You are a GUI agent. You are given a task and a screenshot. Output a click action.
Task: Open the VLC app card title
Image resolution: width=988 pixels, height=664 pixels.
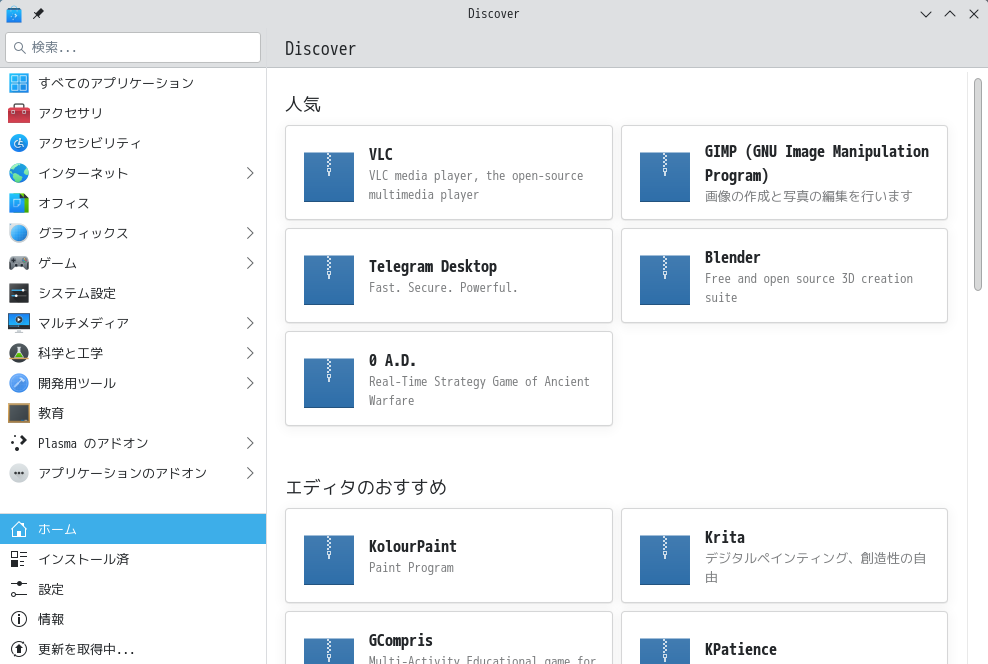pyautogui.click(x=381, y=154)
